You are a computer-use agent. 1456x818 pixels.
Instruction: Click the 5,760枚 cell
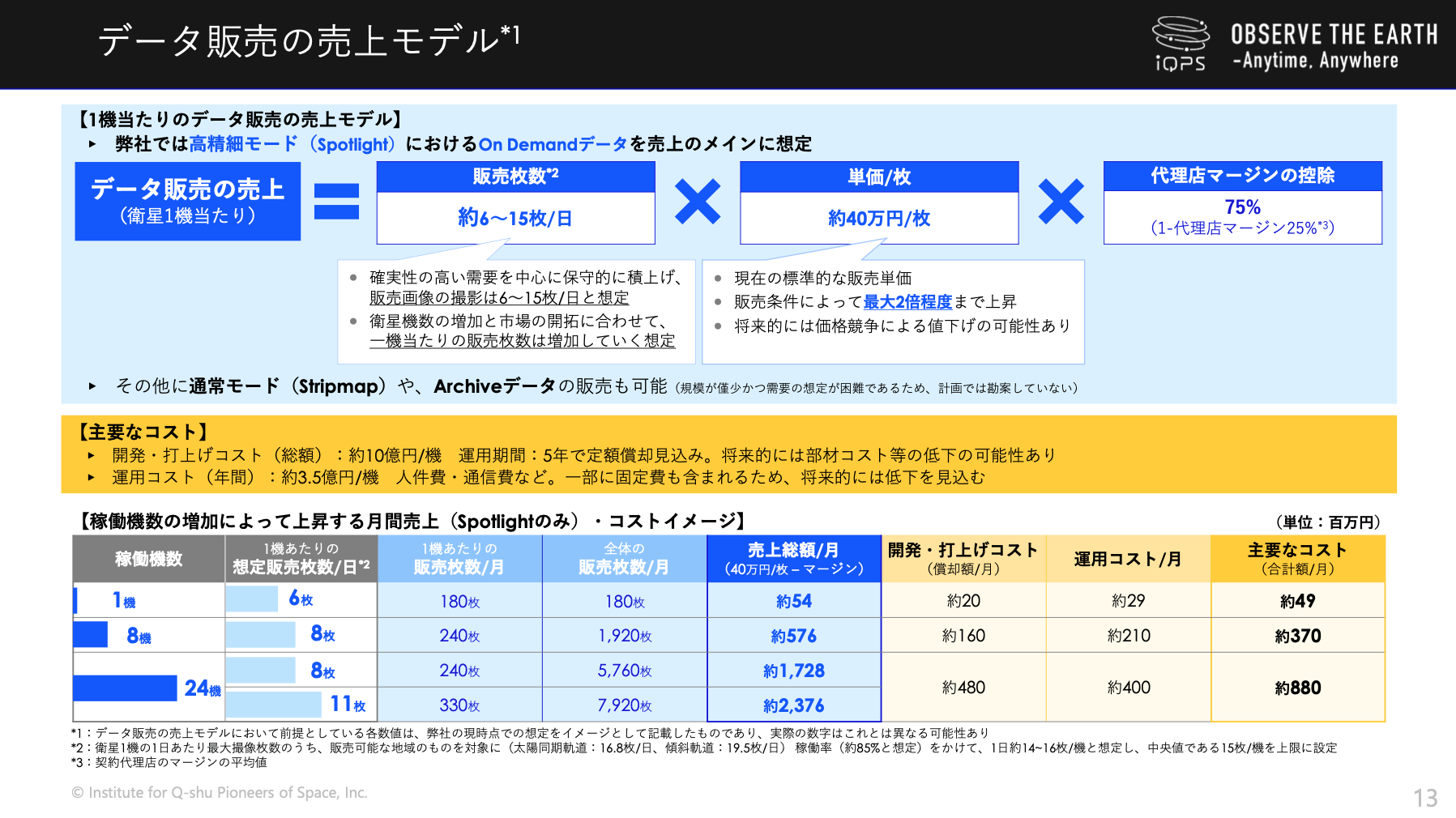(x=625, y=671)
